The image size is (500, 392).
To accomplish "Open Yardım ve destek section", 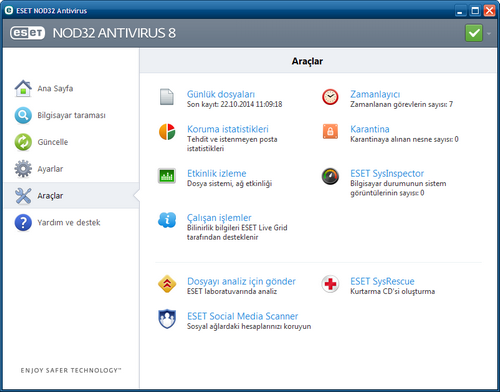I will coord(69,222).
